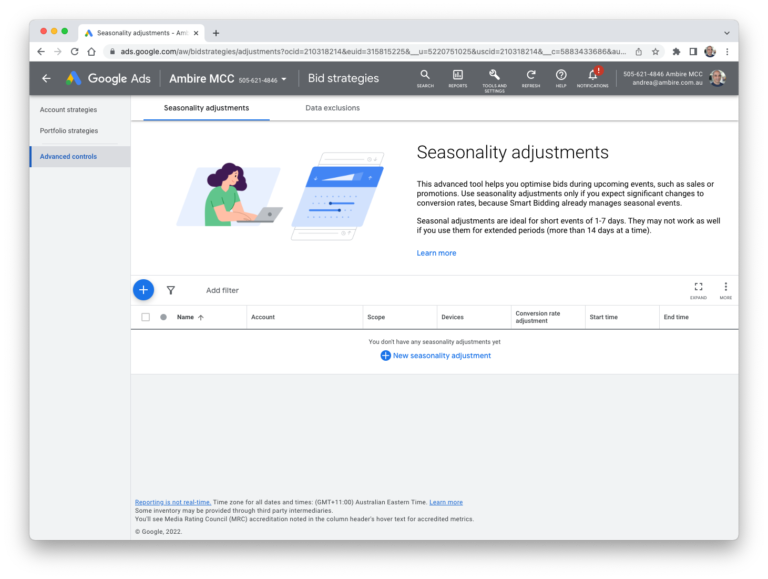
Task: Click the woman with laptop illustration
Action: click(x=230, y=195)
